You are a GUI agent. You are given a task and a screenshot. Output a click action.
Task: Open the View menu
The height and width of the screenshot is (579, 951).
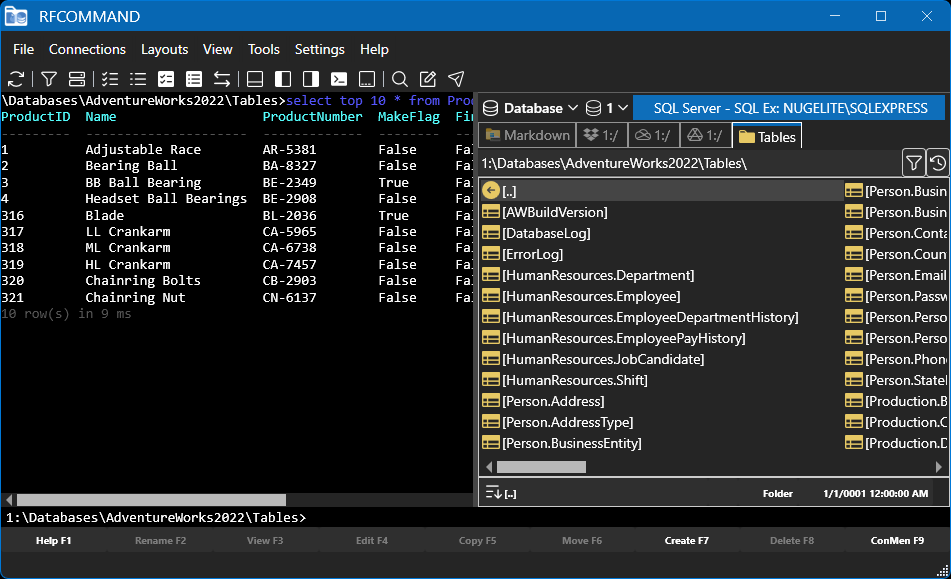tap(218, 49)
